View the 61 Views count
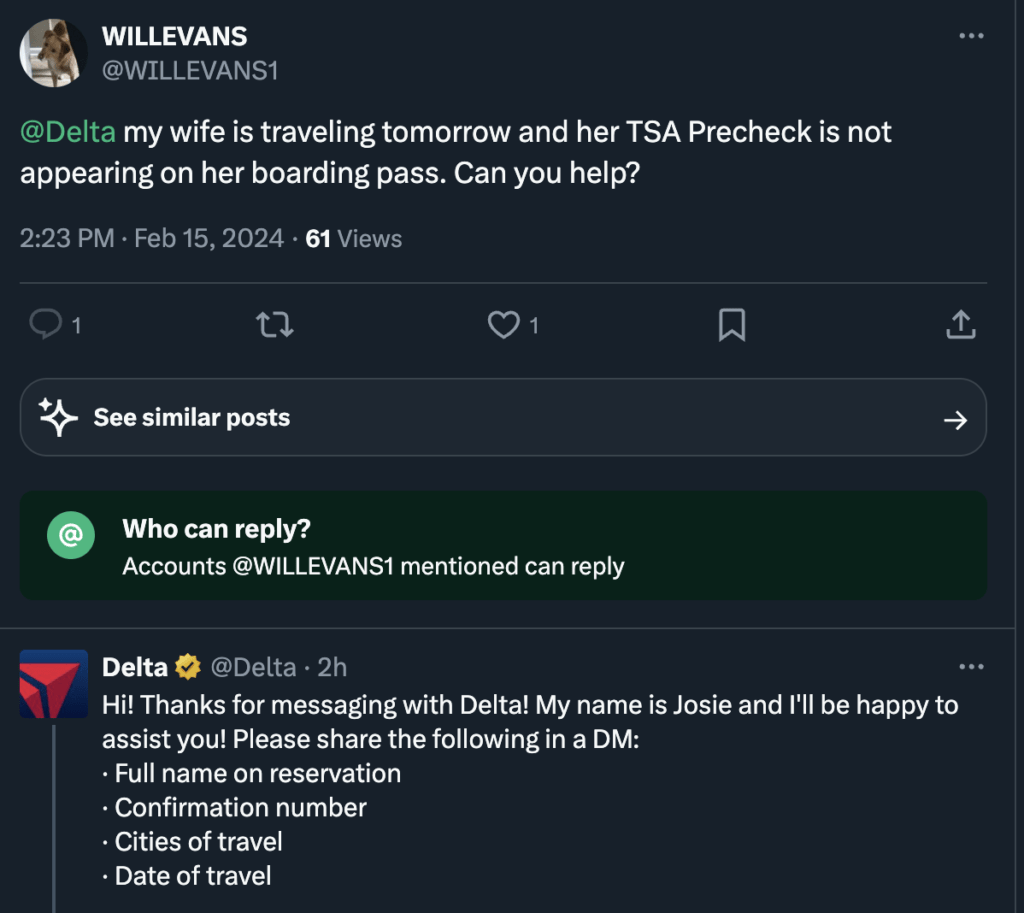 pyautogui.click(x=354, y=239)
